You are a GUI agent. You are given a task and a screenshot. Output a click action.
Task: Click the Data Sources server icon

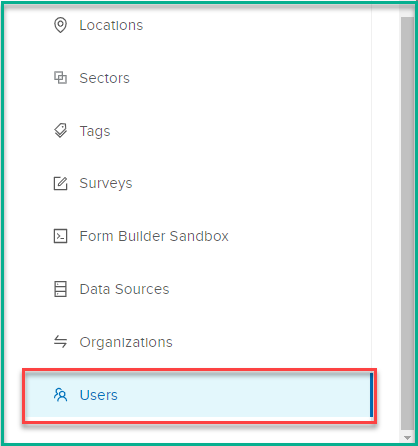(60, 289)
